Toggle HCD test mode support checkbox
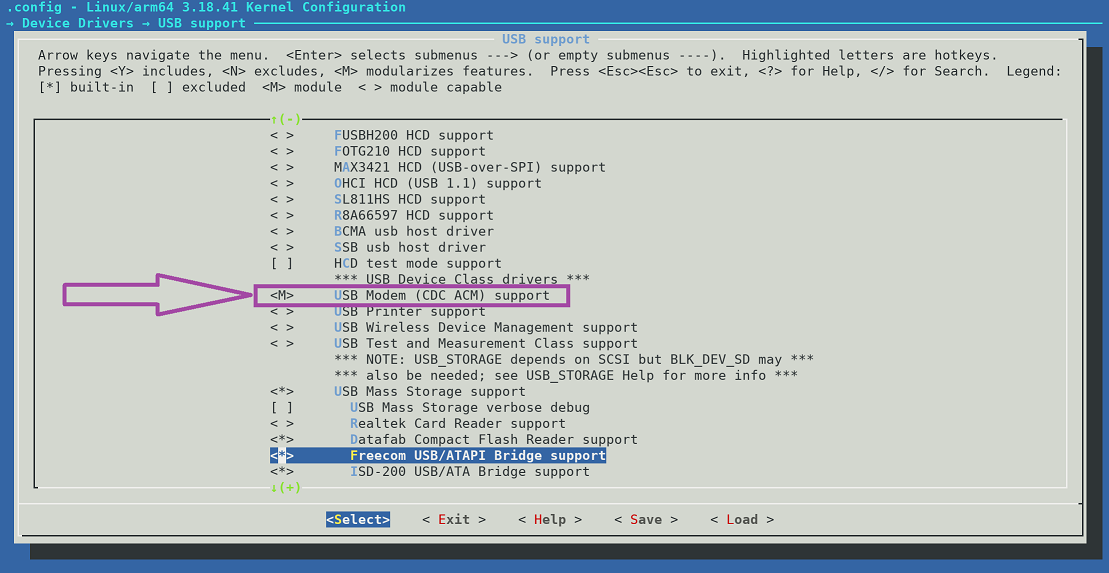 tap(282, 263)
